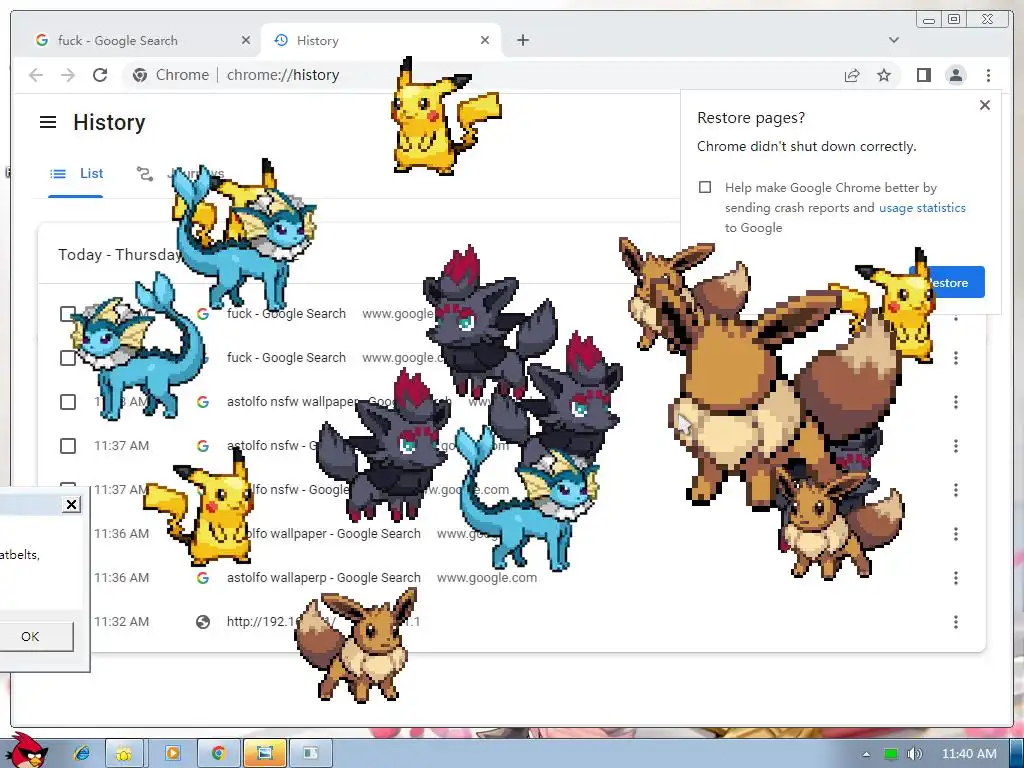1024x768 pixels.
Task: Click the Today - Thursday date heading
Action: click(120, 255)
